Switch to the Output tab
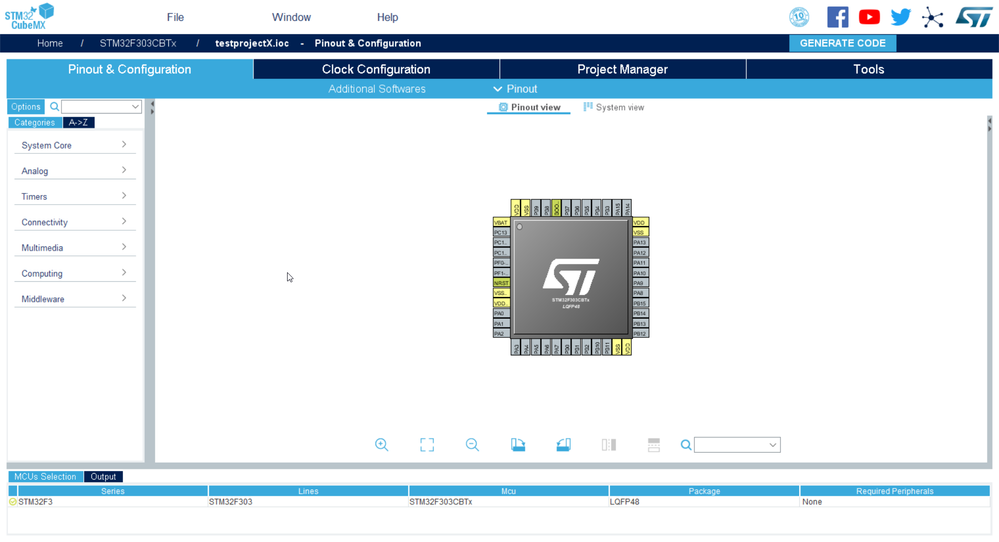 click(x=103, y=476)
